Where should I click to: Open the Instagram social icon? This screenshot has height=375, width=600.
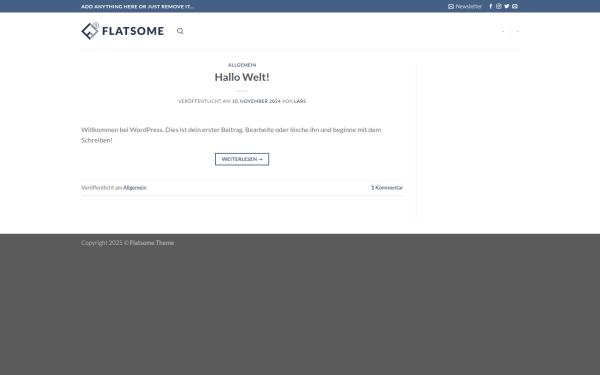[x=499, y=6]
